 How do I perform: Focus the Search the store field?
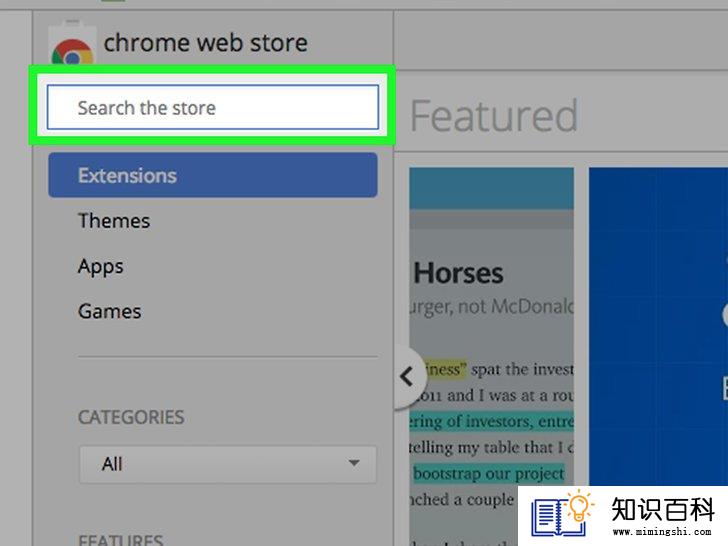[213, 107]
